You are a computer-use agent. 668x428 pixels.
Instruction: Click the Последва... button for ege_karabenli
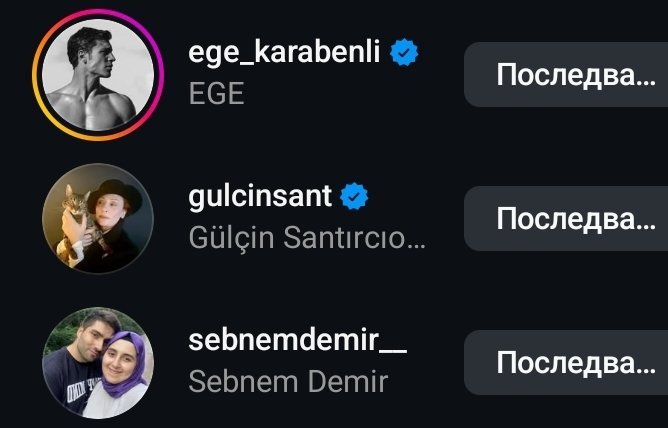[x=566, y=75]
